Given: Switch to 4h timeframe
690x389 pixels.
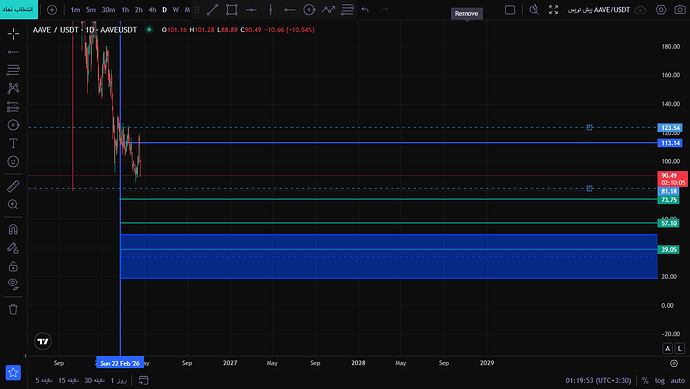Looking at the screenshot, I should 152,10.
